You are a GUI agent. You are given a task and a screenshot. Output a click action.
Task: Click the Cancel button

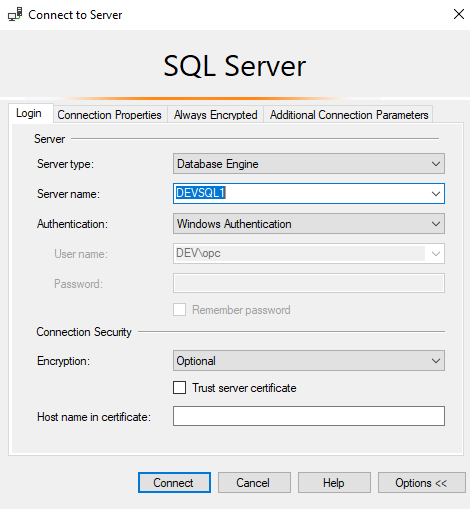coord(254,482)
